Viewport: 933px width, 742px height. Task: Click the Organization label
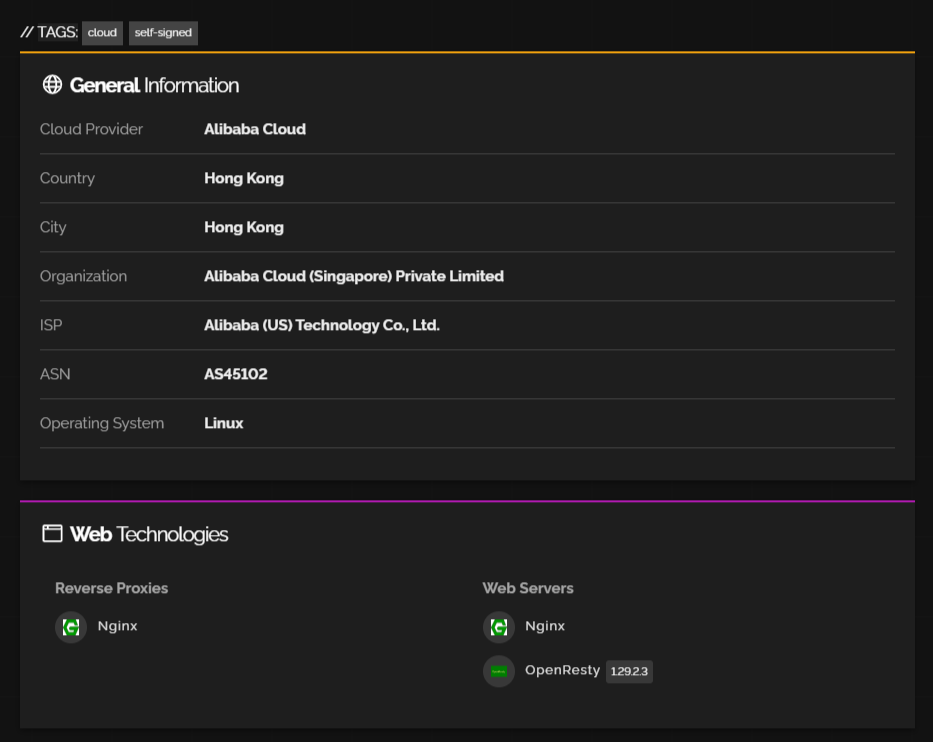click(x=83, y=276)
